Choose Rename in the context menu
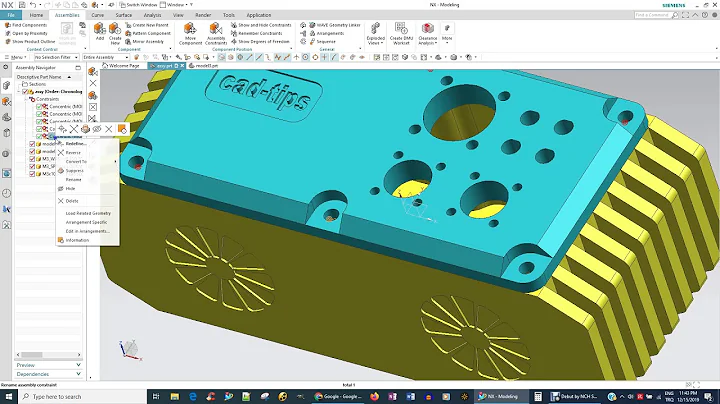 pos(73,180)
